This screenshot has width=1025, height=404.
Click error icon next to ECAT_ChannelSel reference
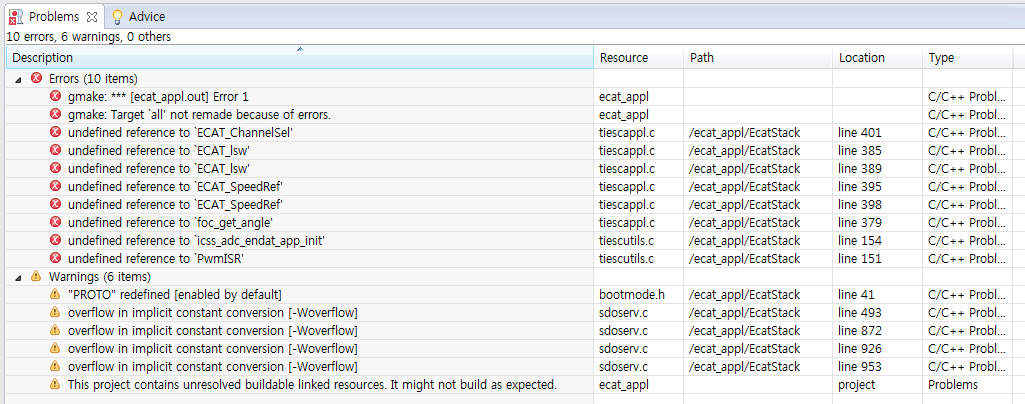[x=56, y=133]
